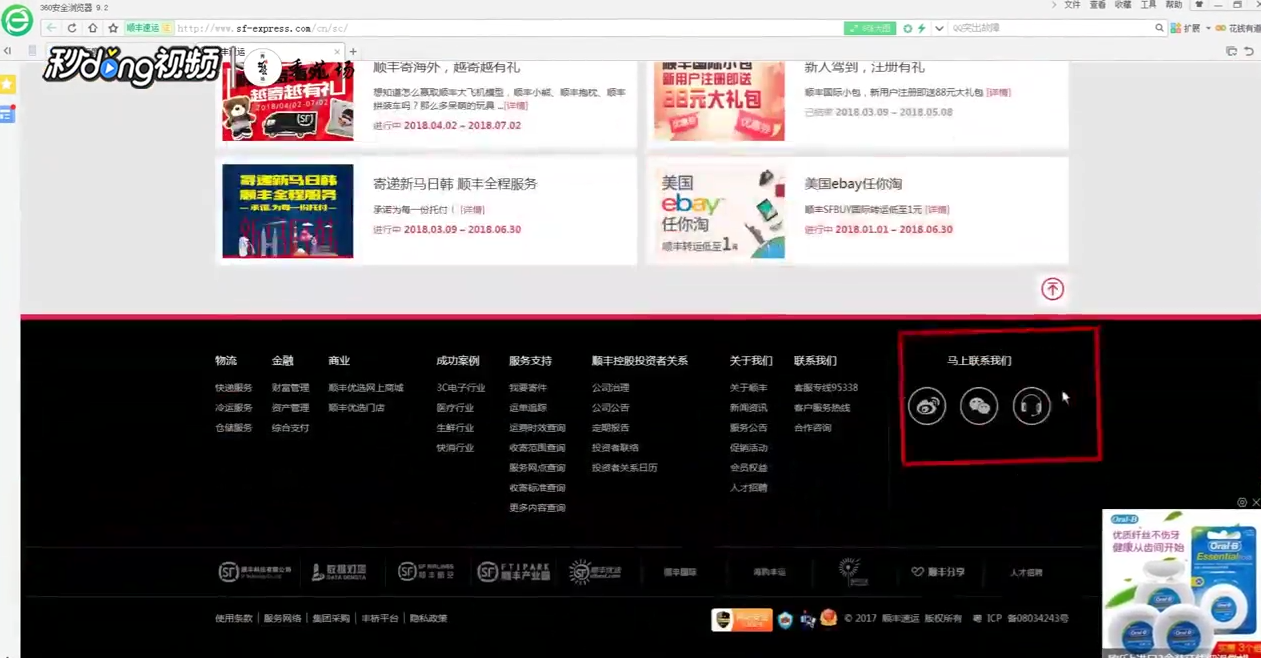This screenshot has height=658, width=1261.
Task: Click the green toolbar button in address bar
Action: point(869,28)
